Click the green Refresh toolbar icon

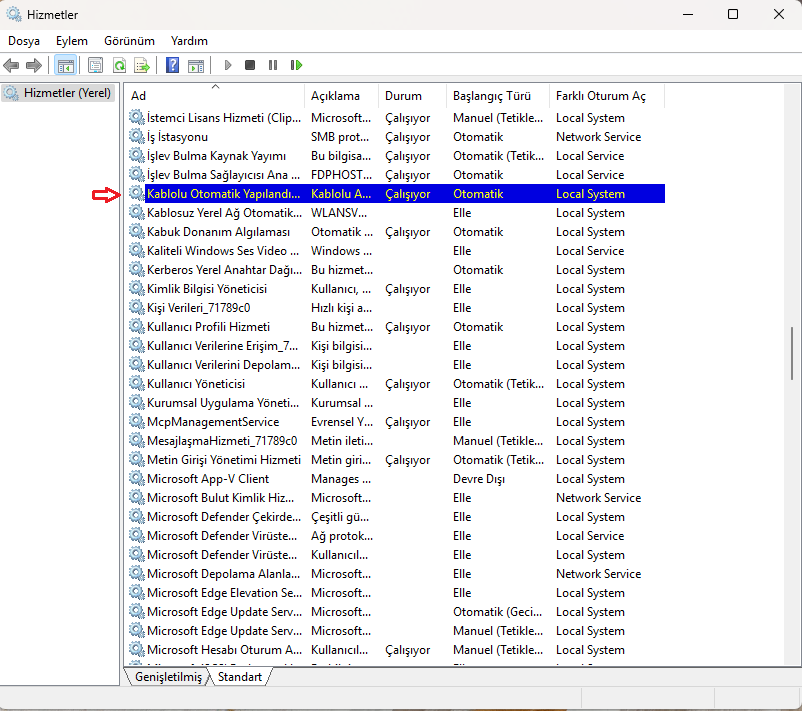click(119, 65)
